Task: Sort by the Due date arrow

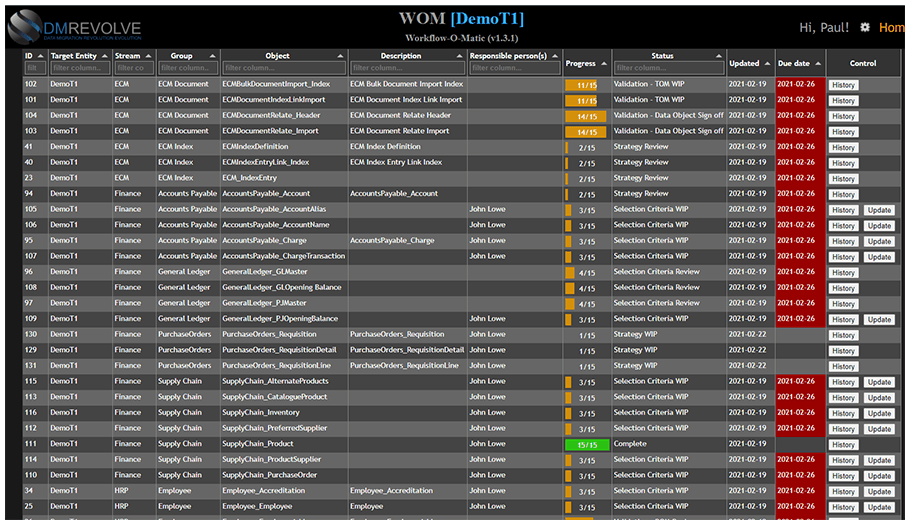Action: (x=817, y=63)
